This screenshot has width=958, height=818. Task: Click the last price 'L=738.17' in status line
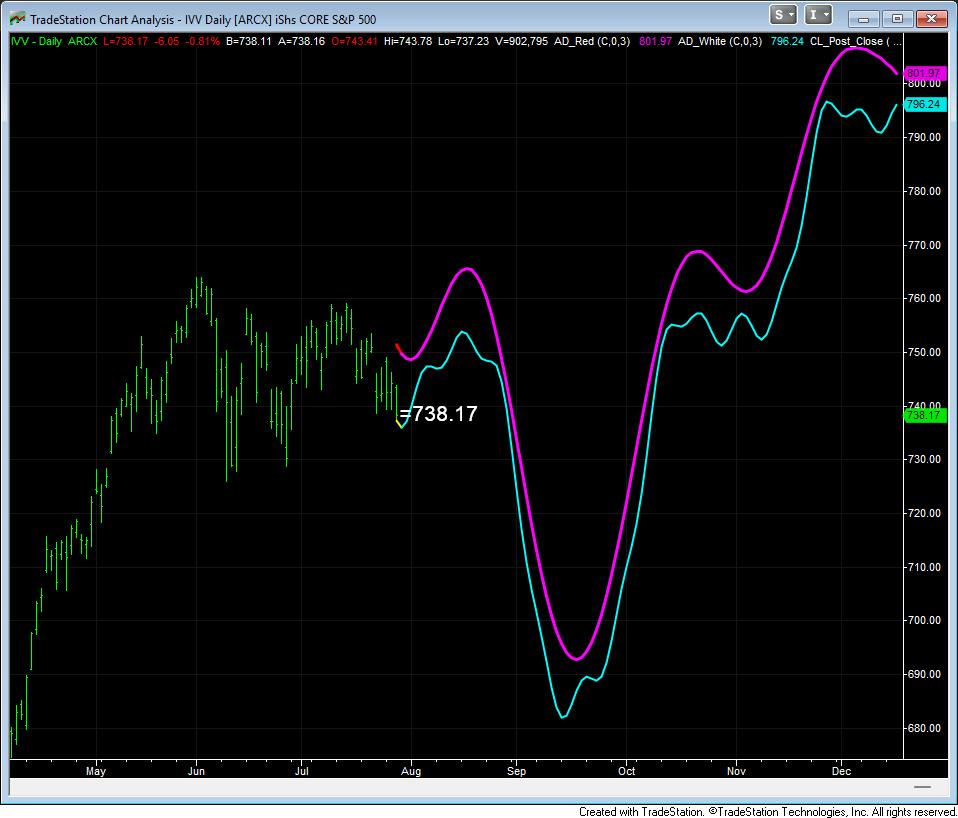tap(125, 42)
